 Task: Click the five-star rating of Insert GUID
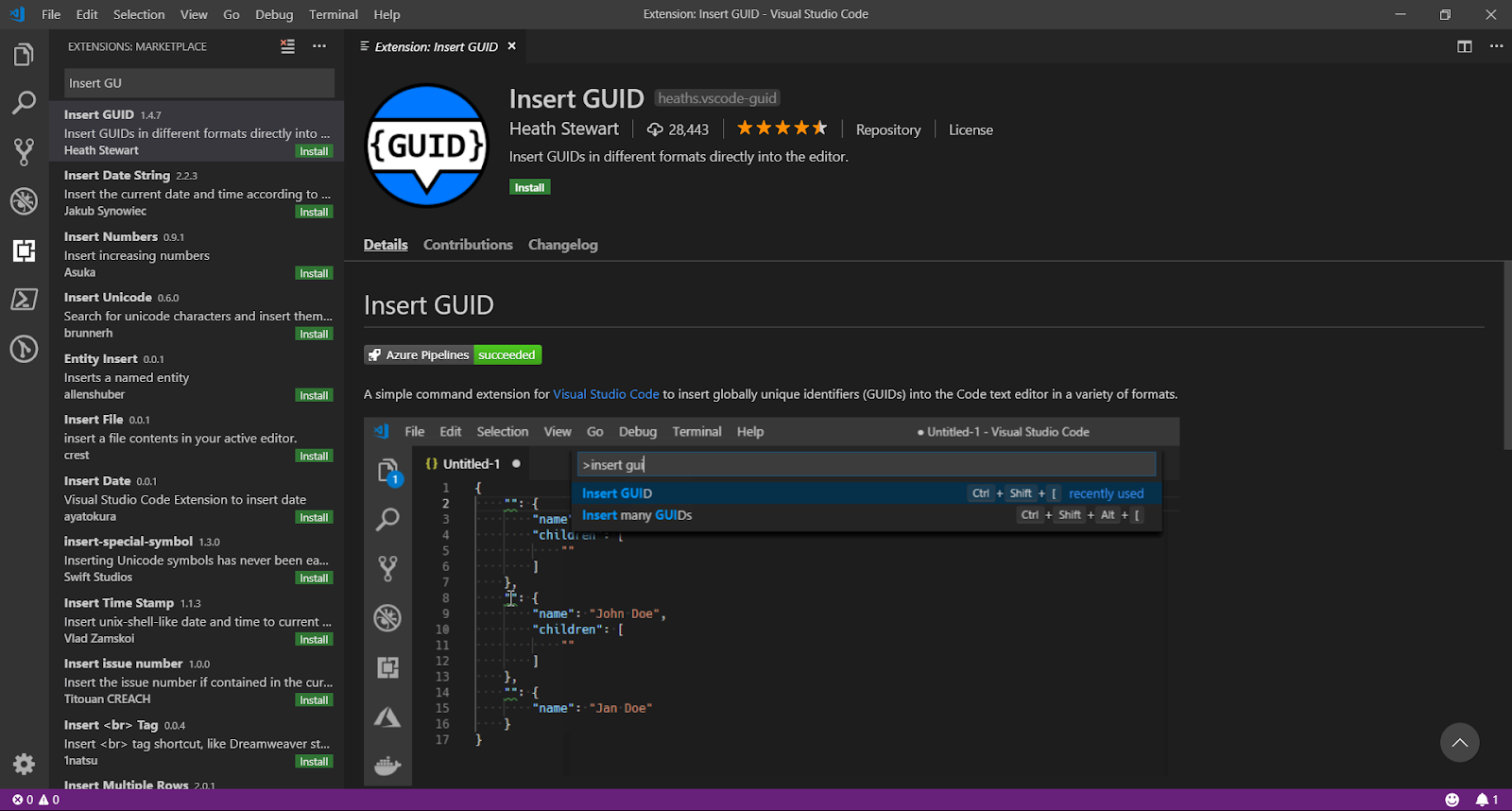(x=782, y=129)
